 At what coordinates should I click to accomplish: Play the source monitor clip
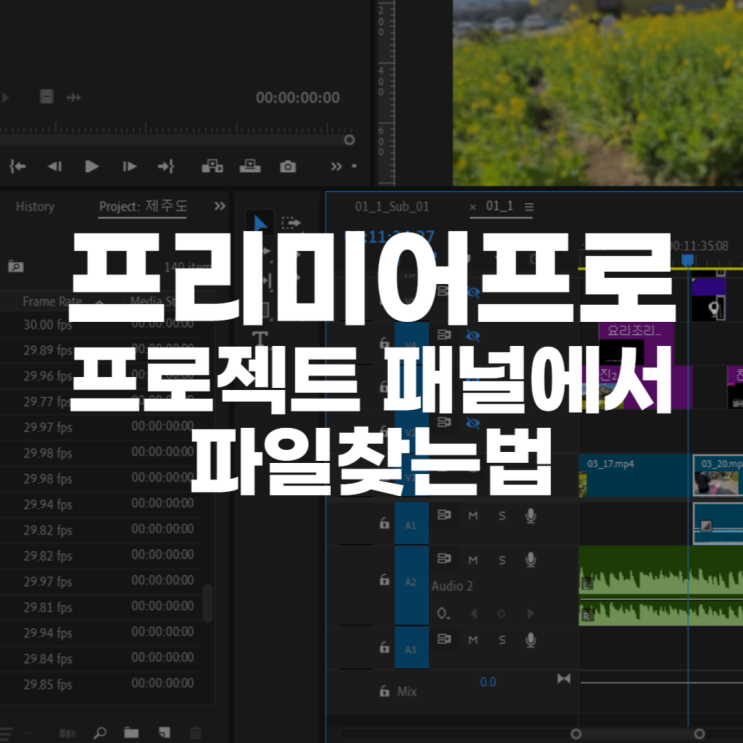coord(91,166)
